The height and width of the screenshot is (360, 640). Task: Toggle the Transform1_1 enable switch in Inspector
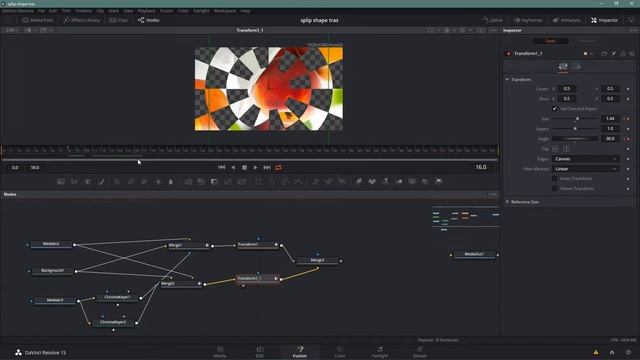point(509,53)
